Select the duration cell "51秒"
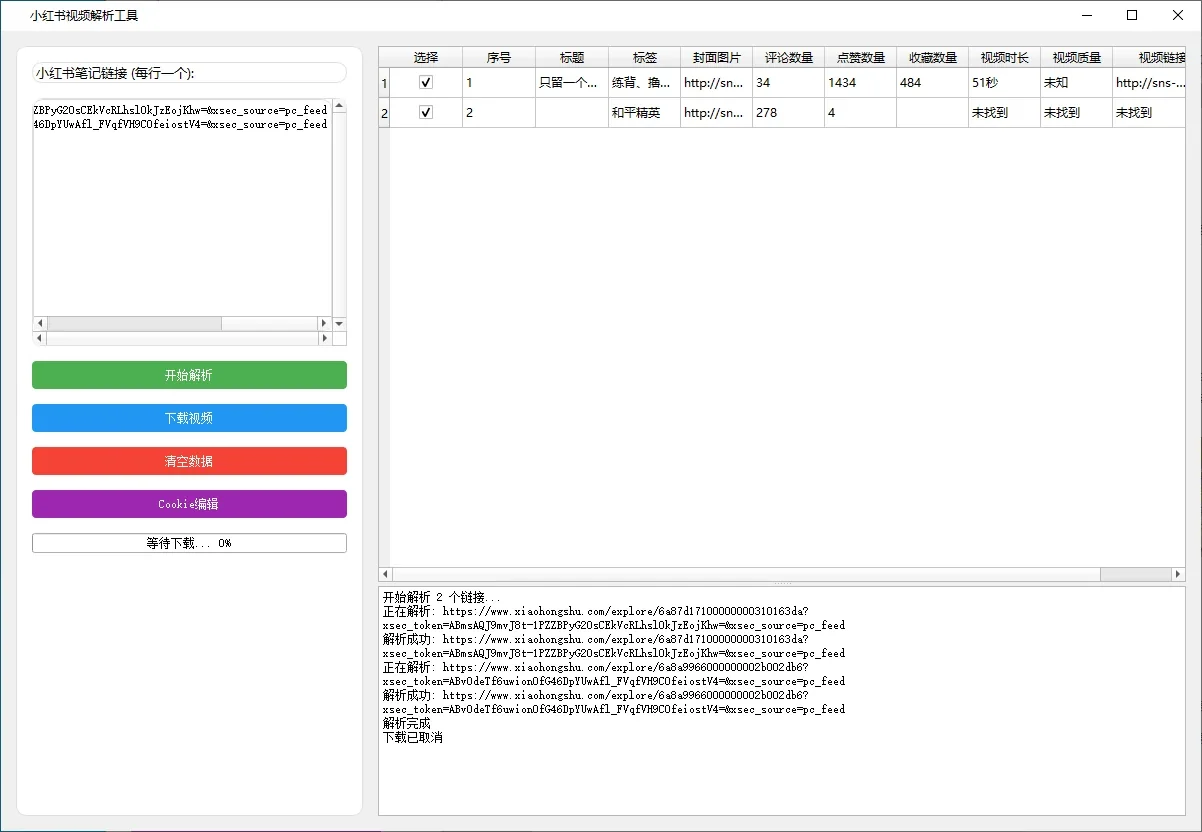 (x=1005, y=83)
